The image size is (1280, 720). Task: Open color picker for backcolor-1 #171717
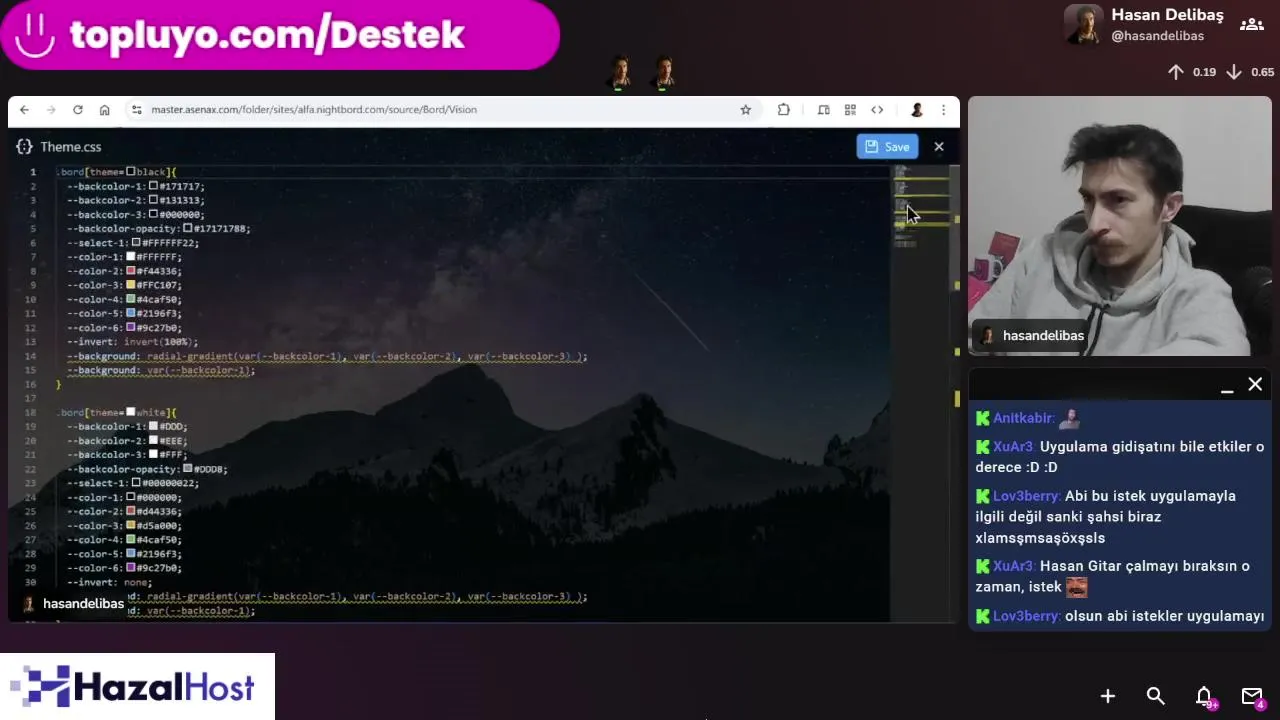(x=153, y=186)
